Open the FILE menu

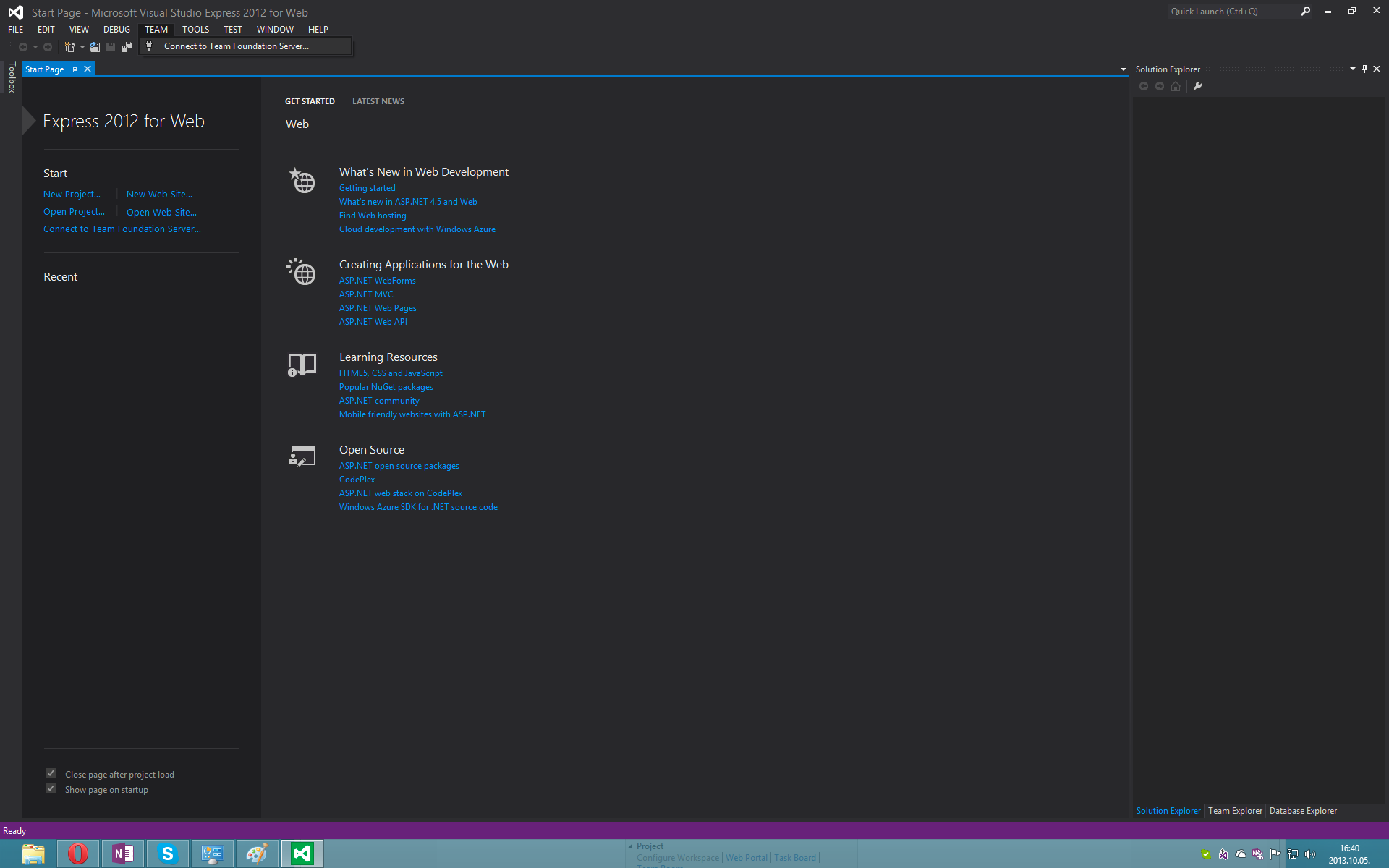tap(16, 30)
